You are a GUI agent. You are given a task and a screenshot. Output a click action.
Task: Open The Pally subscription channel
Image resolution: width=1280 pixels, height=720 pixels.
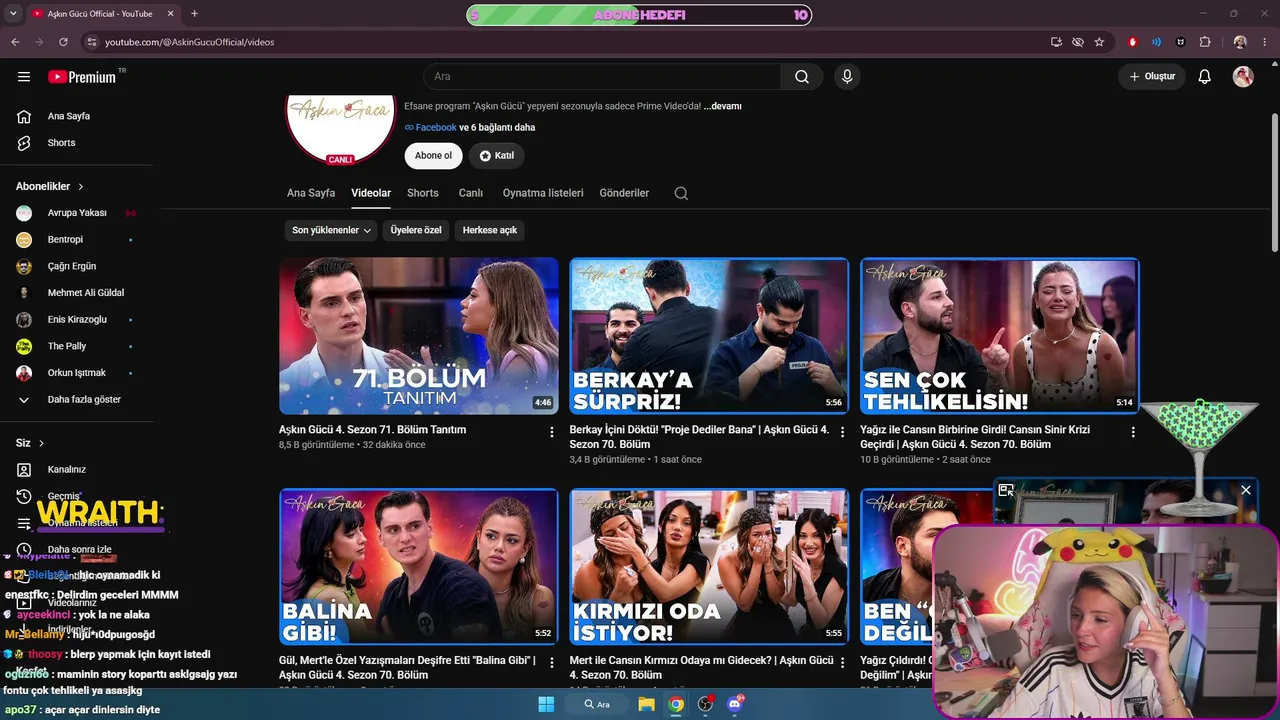pos(67,346)
